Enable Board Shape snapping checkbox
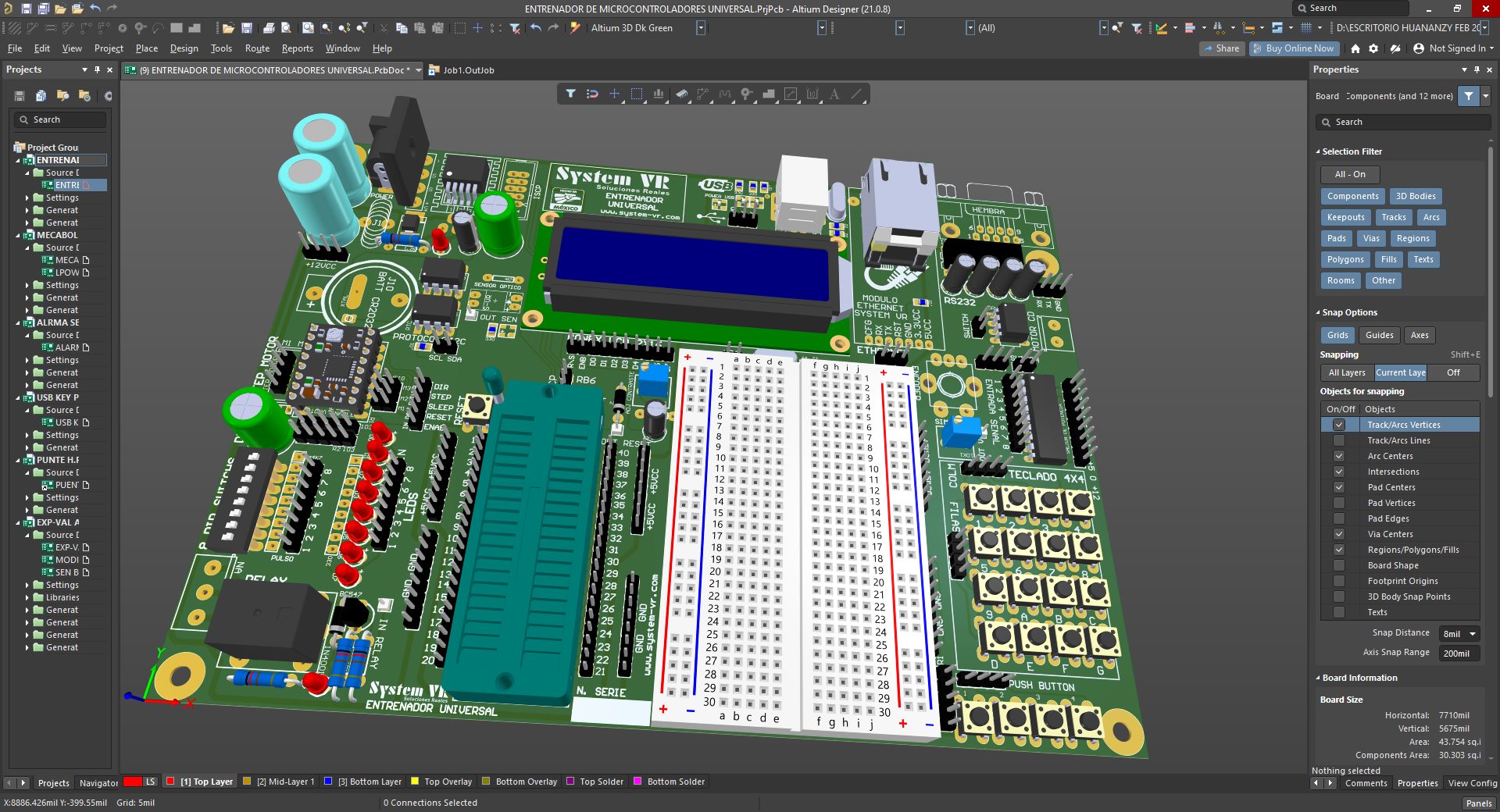Screen dimensions: 1500x812 (1339, 565)
